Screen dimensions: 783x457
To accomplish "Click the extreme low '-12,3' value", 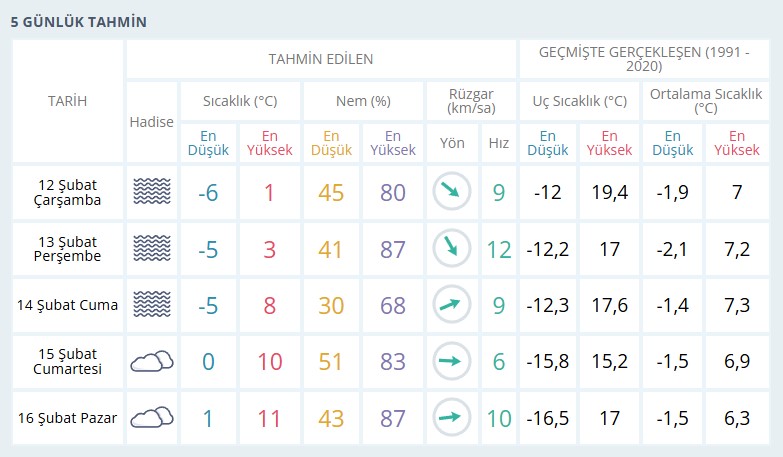I will click(x=548, y=305).
